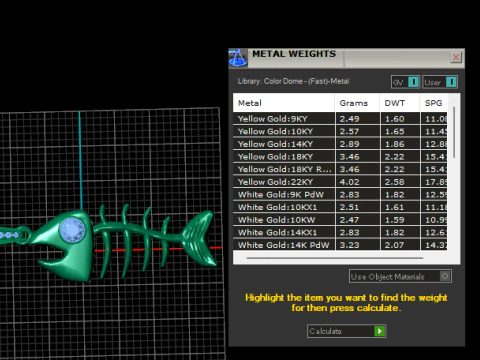
Task: Click the vertical scrollbar of metal list
Action: [454, 132]
